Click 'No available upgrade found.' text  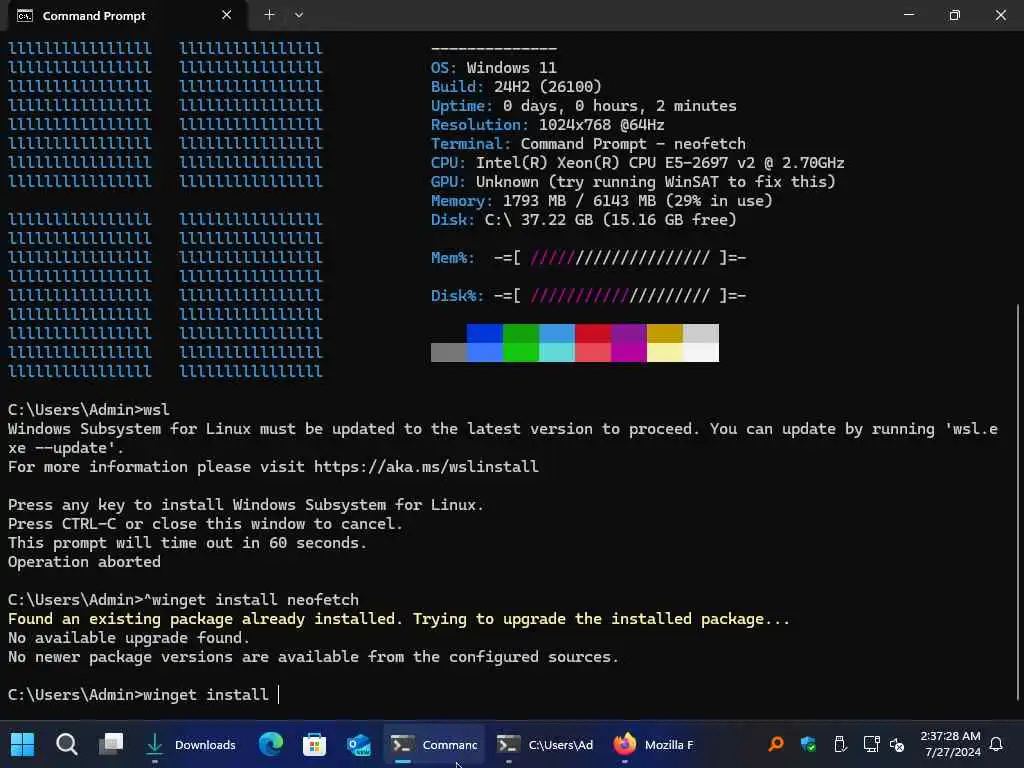point(129,637)
